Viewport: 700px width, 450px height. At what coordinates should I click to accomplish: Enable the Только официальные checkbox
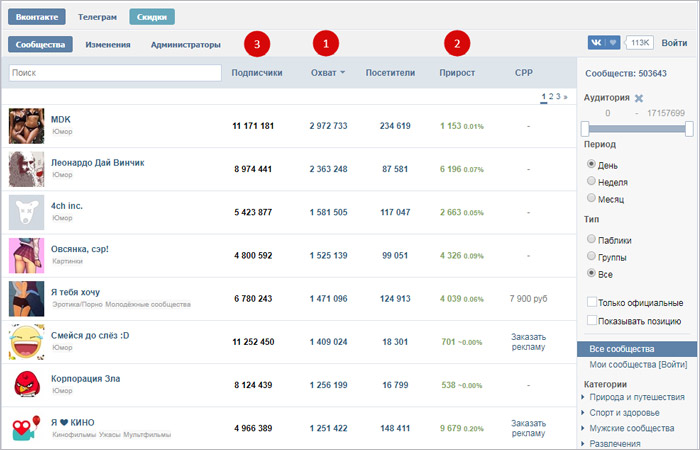592,302
